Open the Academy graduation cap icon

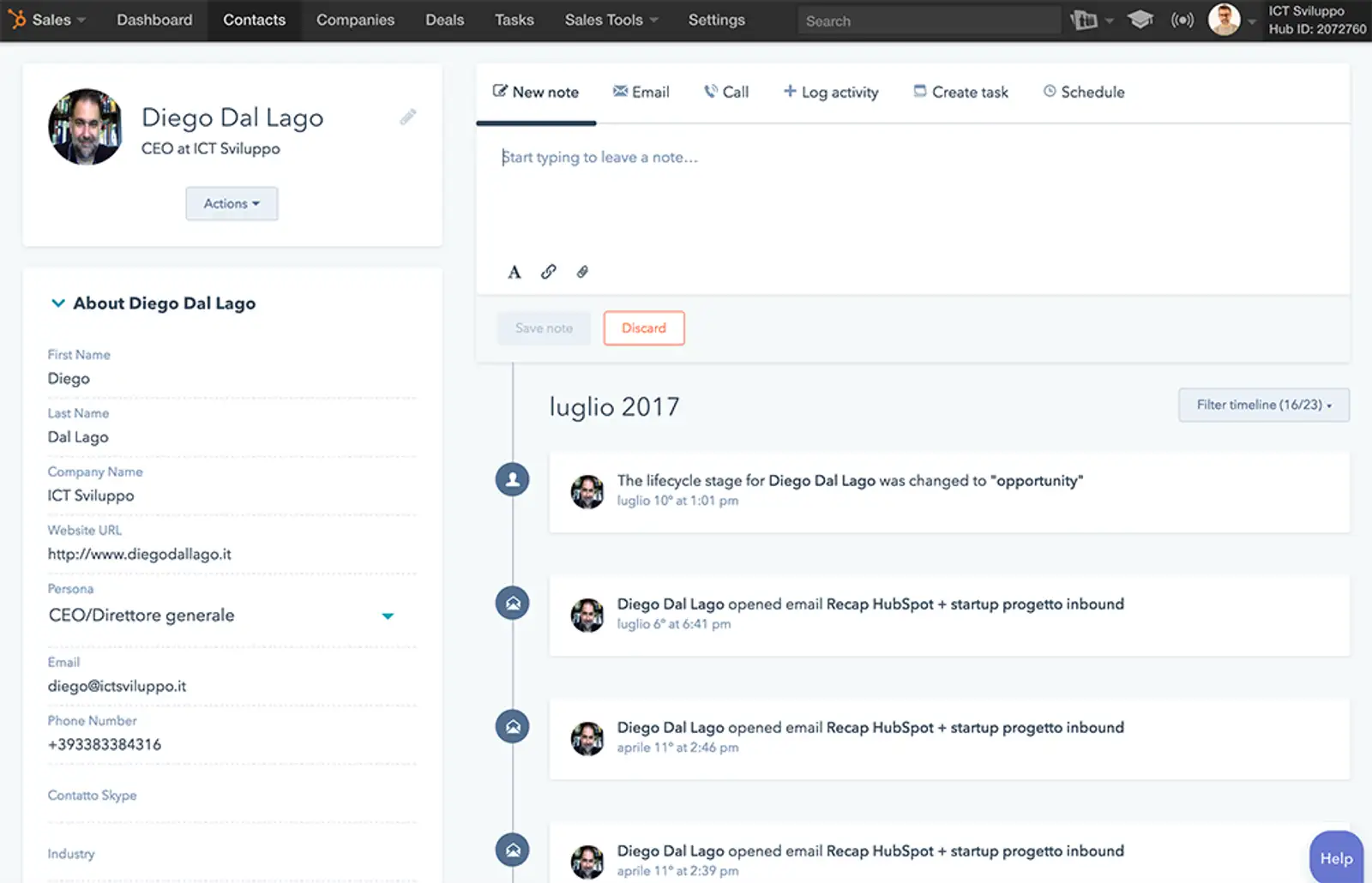(1140, 20)
